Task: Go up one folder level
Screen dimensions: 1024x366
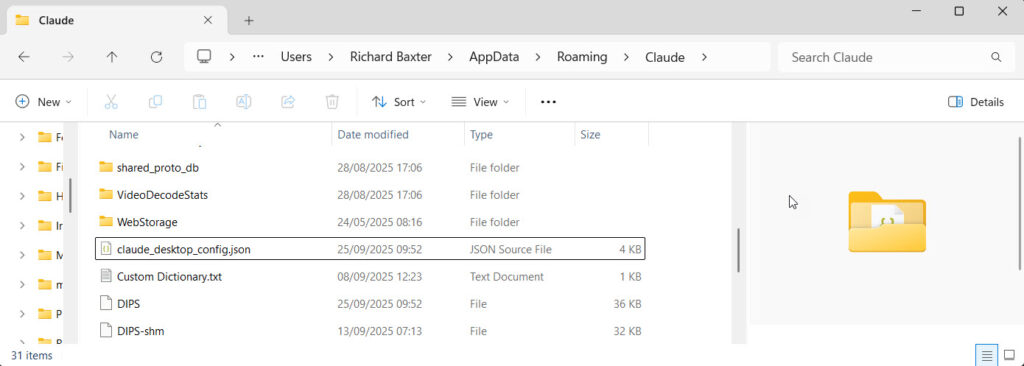Action: [112, 57]
